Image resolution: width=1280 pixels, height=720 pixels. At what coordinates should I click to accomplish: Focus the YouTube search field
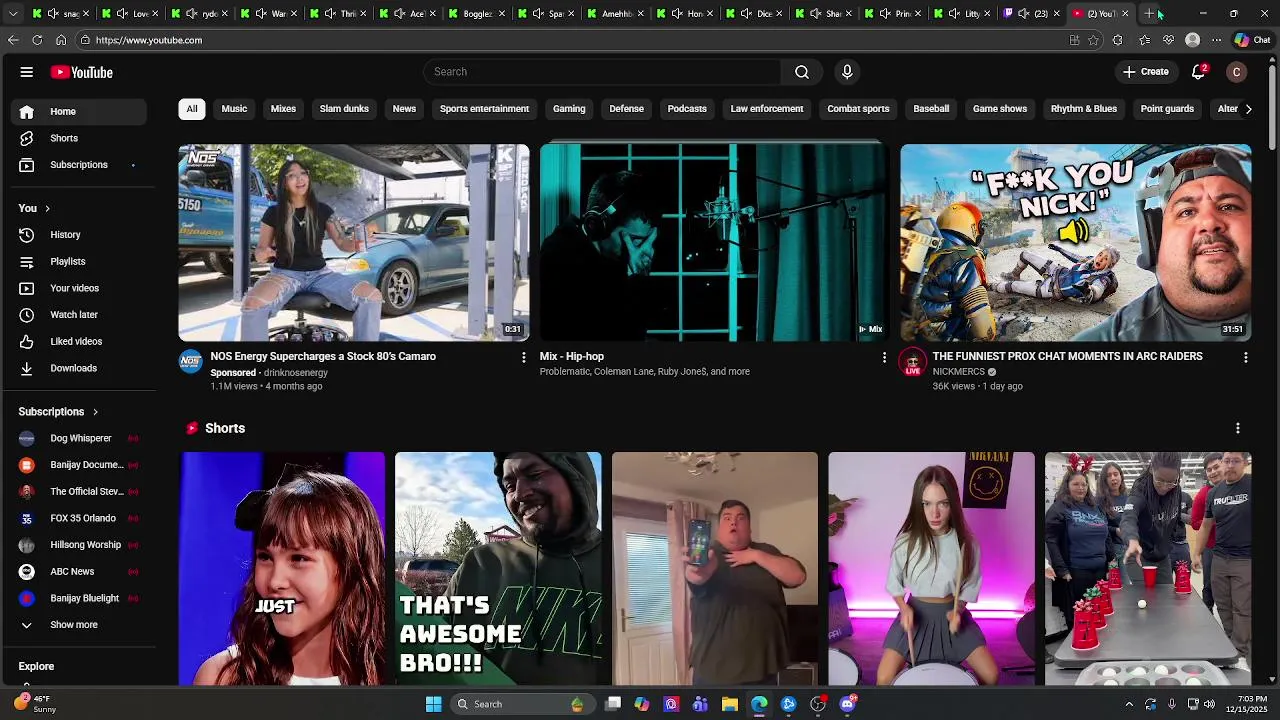[602, 72]
